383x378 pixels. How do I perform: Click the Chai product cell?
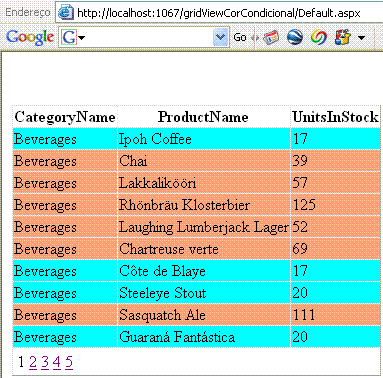pos(204,161)
